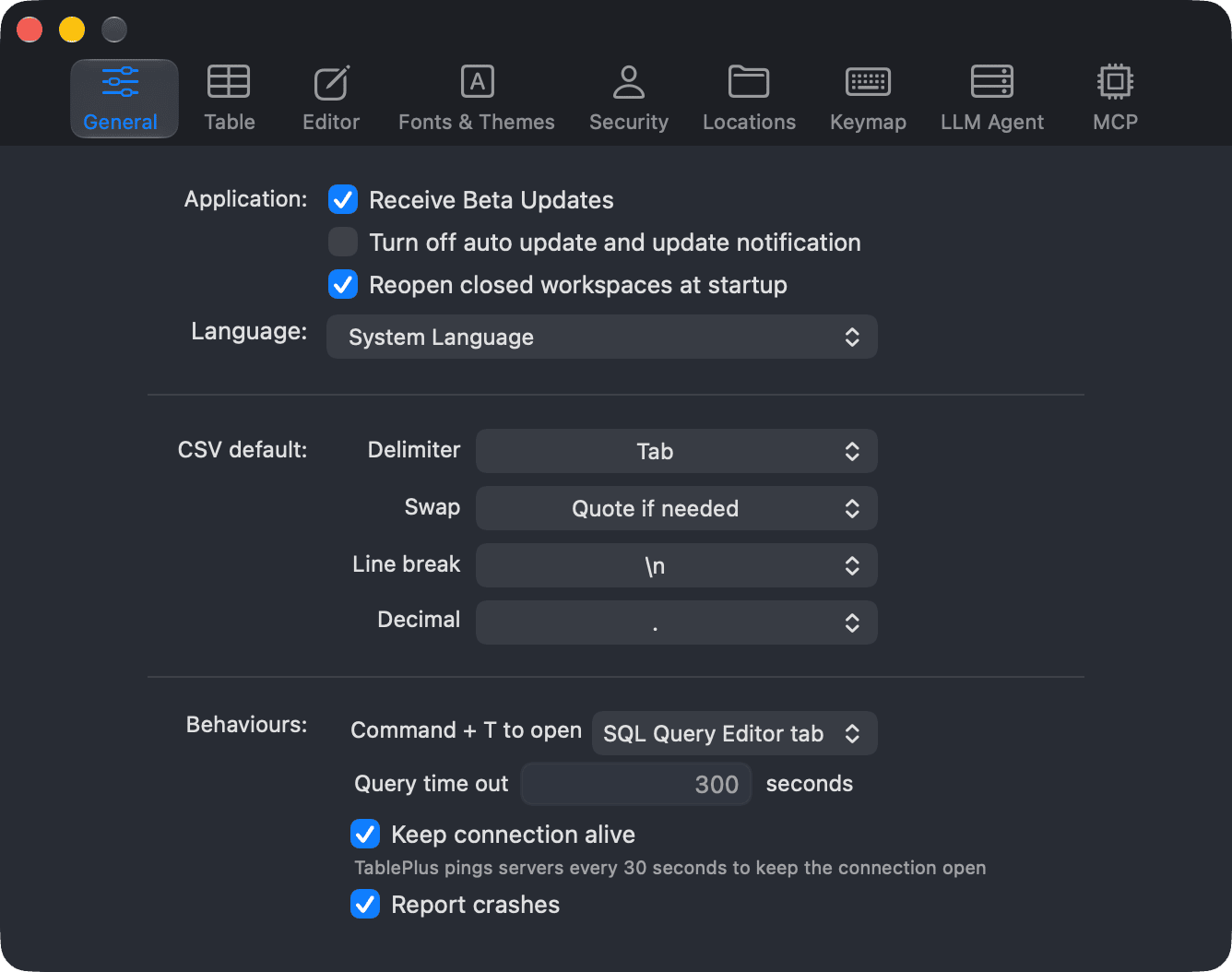Open the System Language dropdown
Screen dimensions: 1232x972
[x=602, y=337]
